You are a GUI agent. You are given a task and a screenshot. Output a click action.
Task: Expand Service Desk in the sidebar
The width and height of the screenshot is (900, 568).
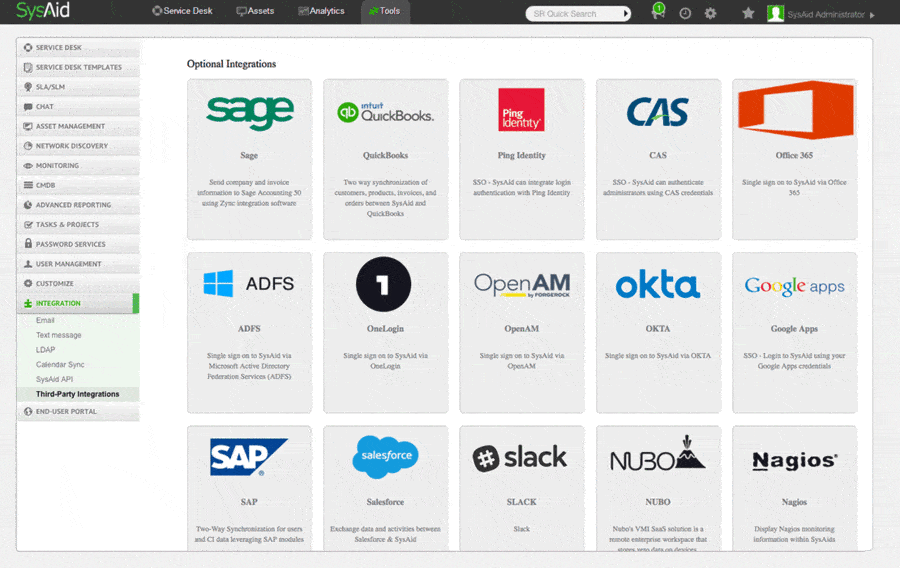(78, 48)
